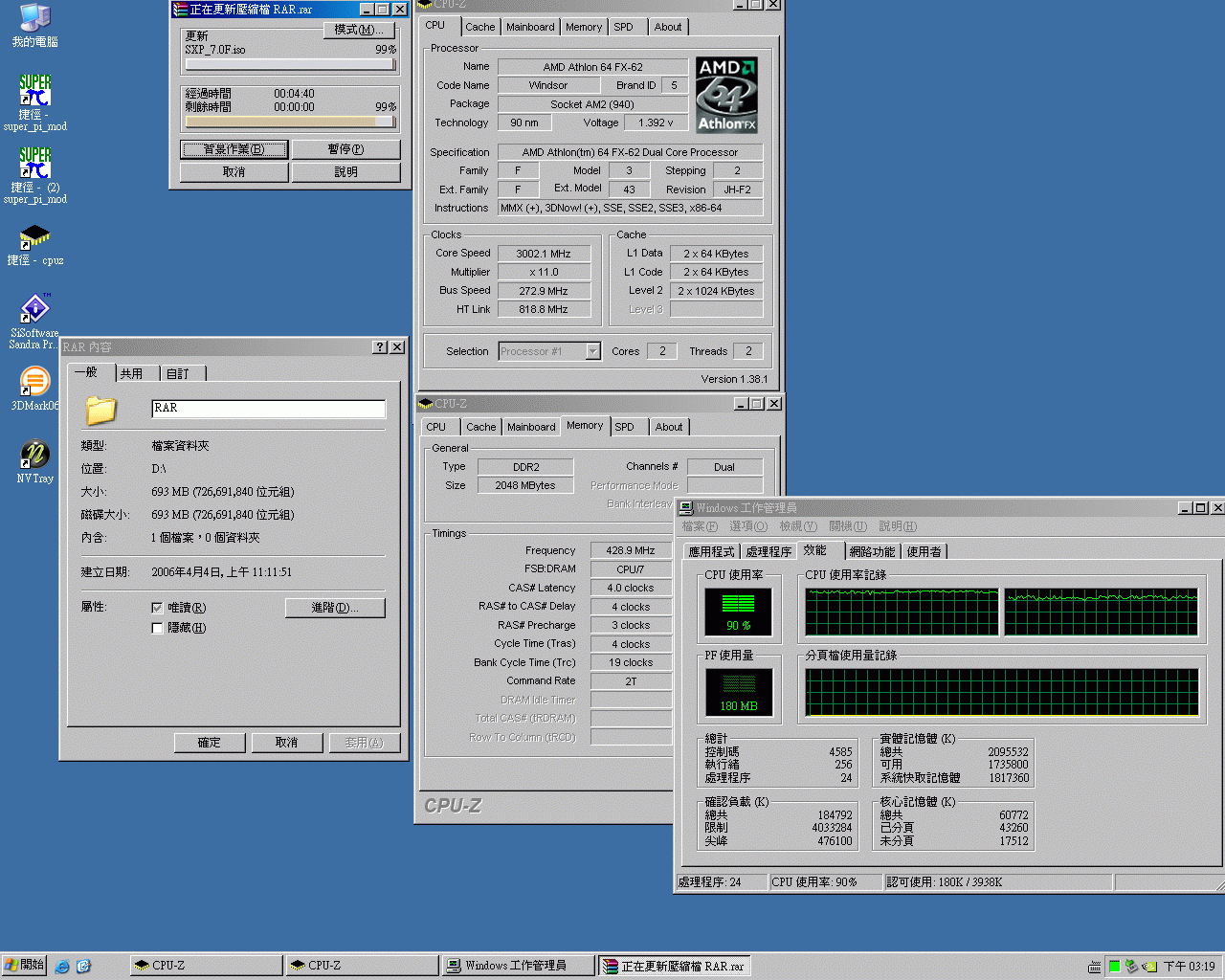Open SPD tab in top CPU-Z window
The image size is (1225, 980).
pos(623,27)
